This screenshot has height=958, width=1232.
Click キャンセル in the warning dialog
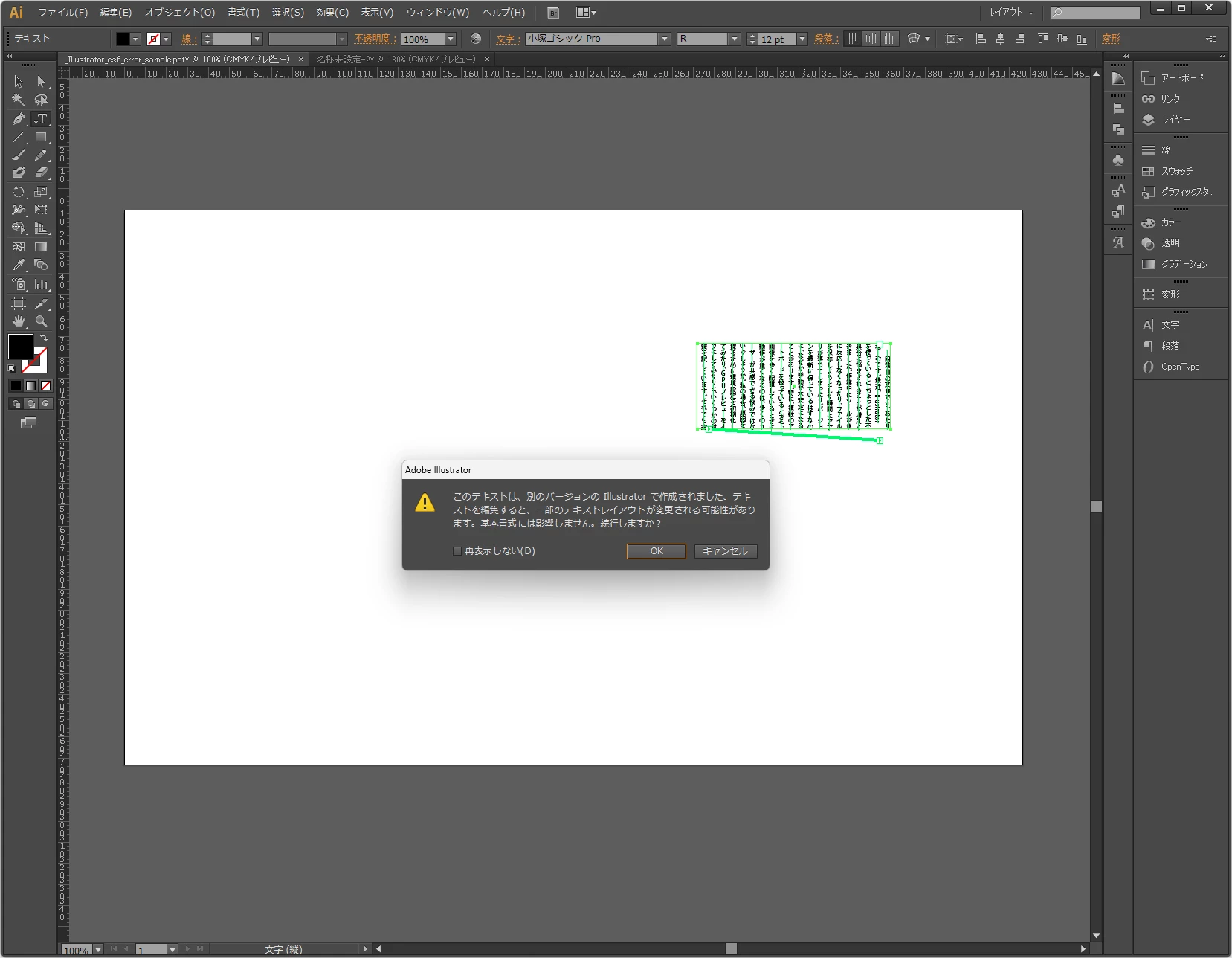click(726, 551)
